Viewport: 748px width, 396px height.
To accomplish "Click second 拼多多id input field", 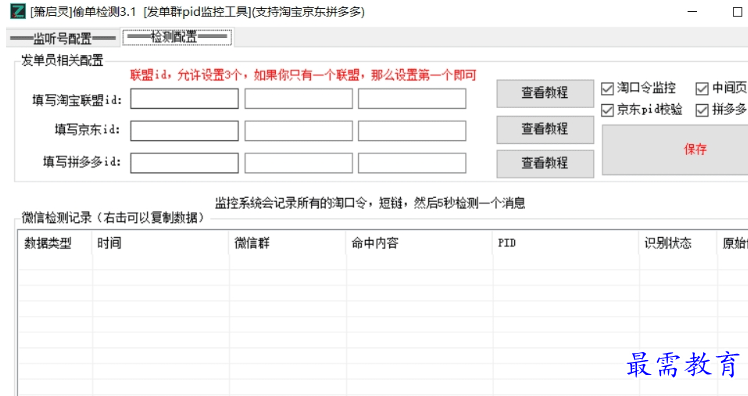I will click(x=299, y=163).
